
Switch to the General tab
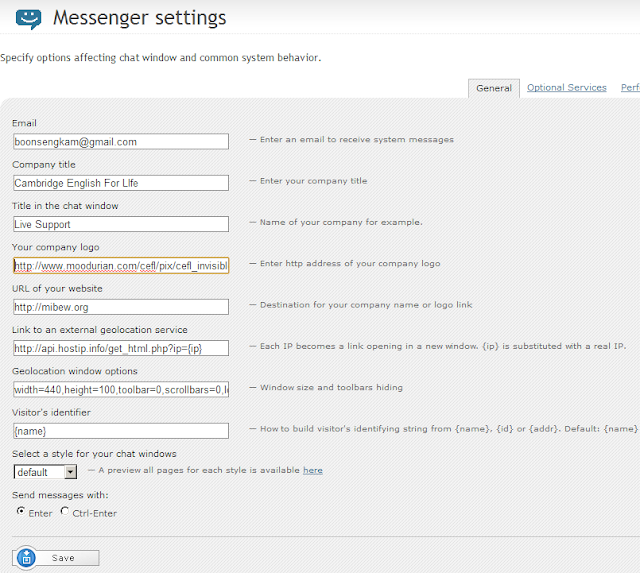[x=494, y=88]
